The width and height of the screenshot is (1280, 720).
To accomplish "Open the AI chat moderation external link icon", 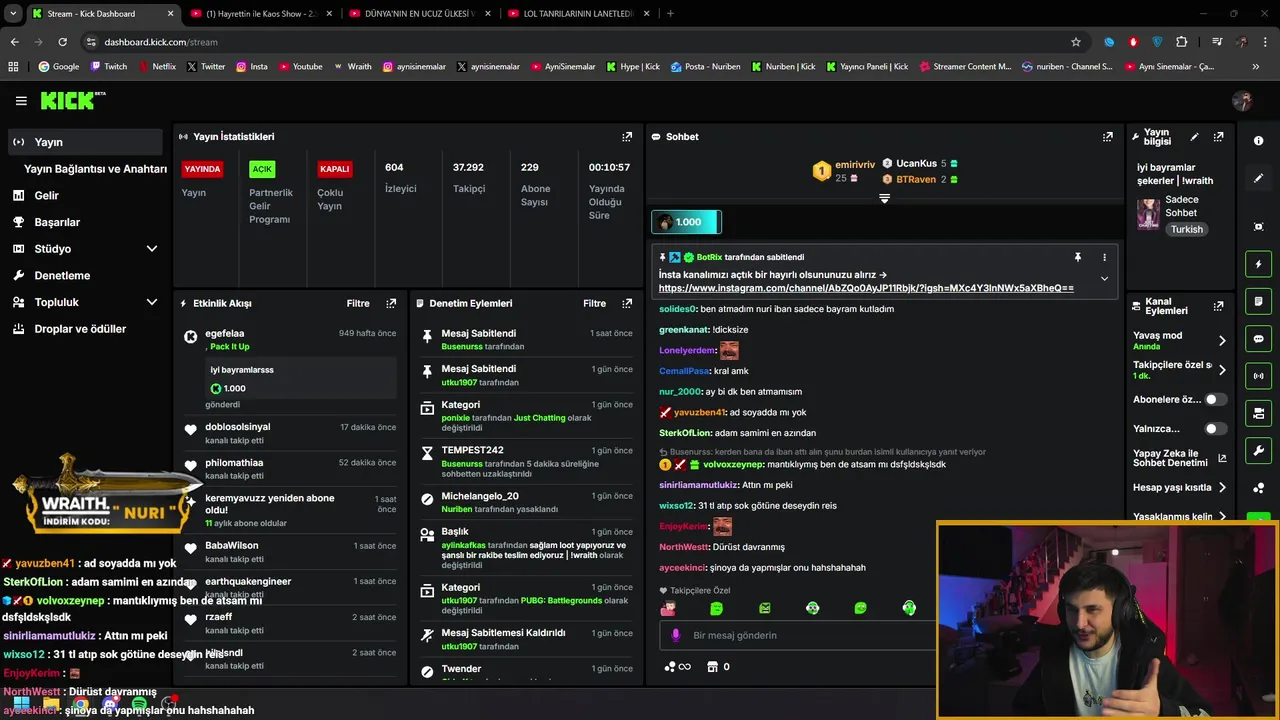I will pos(1221,459).
